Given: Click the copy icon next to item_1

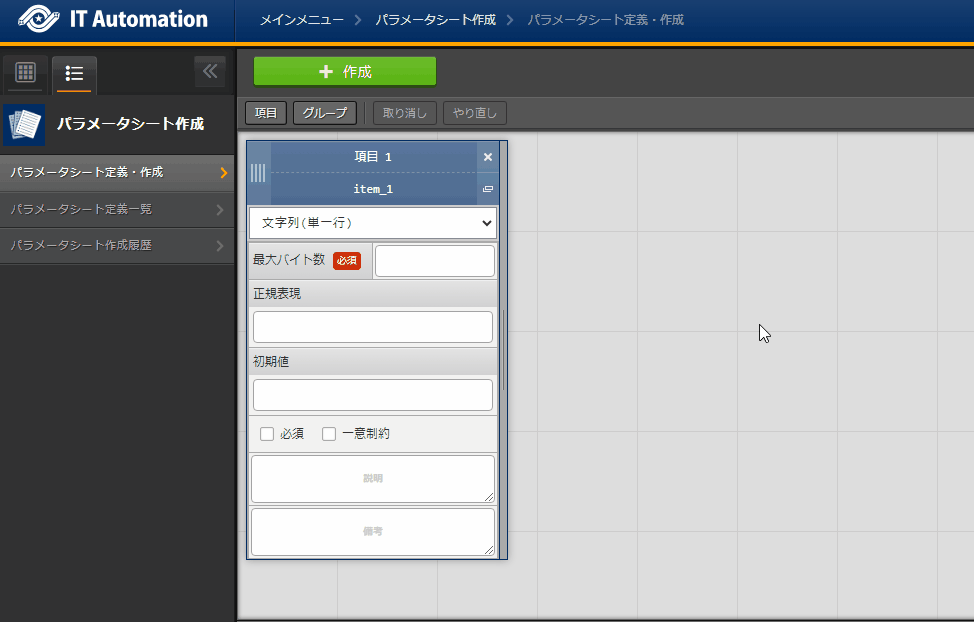Looking at the screenshot, I should click(488, 189).
